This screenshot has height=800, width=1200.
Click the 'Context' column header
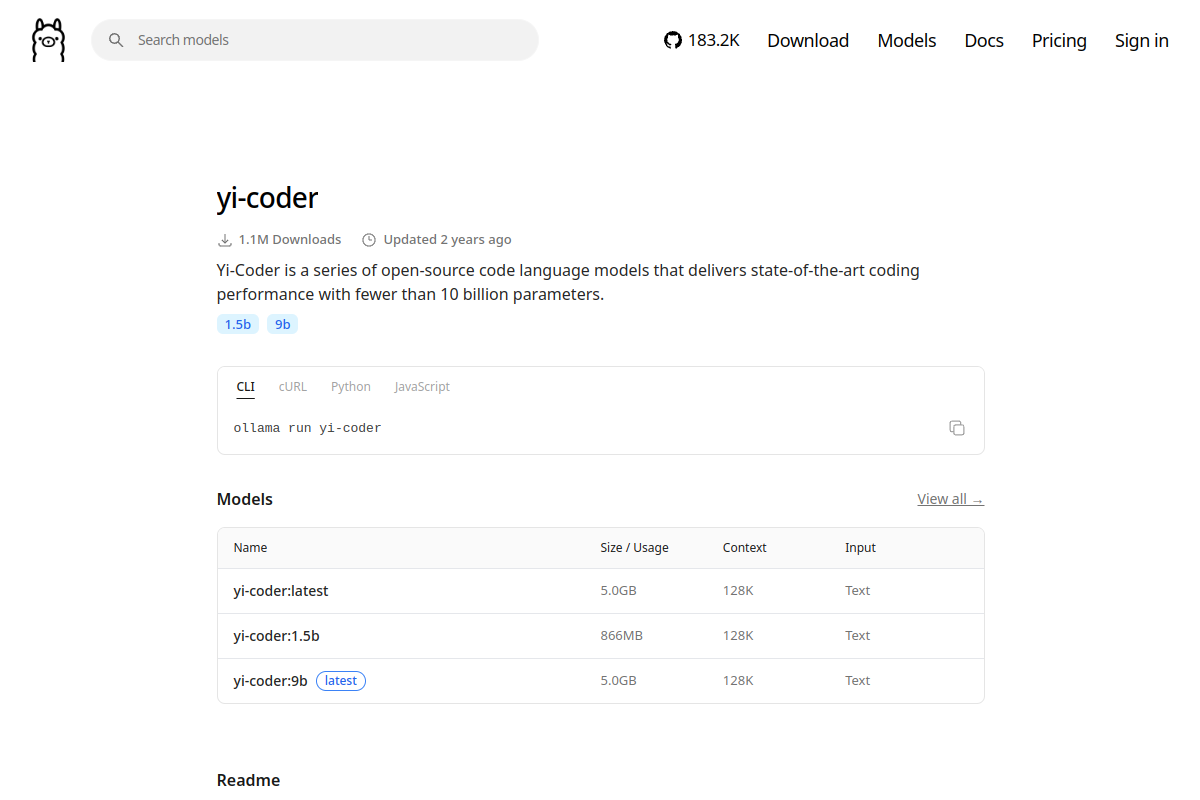click(745, 548)
